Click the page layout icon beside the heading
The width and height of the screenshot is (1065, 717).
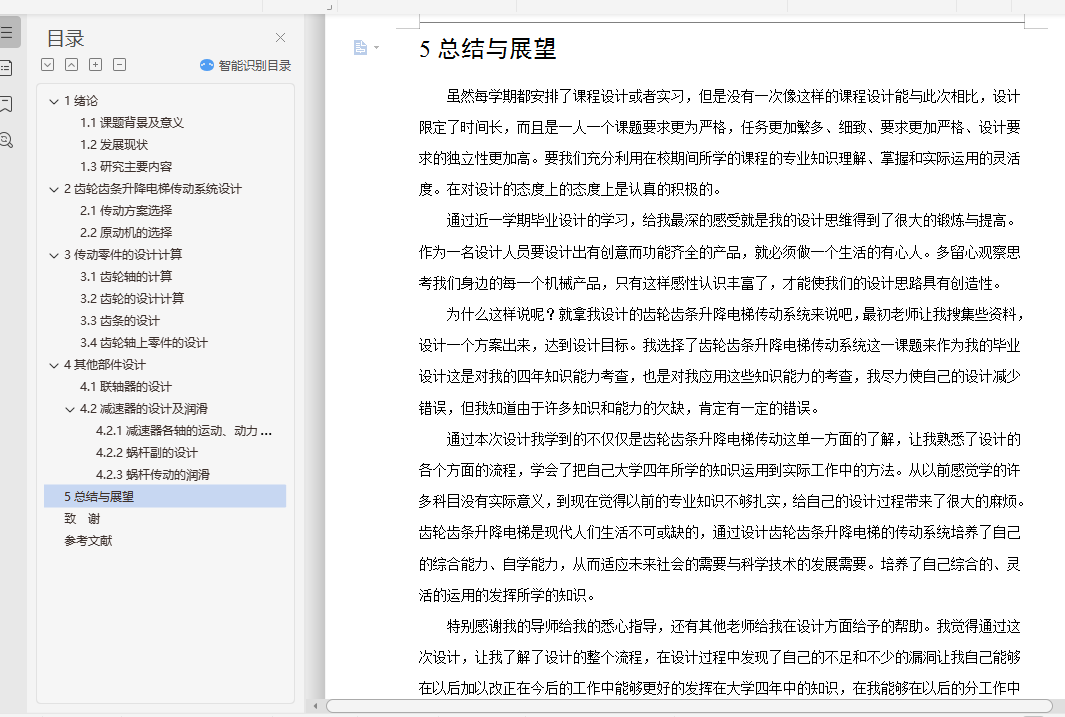pyautogui.click(x=360, y=47)
